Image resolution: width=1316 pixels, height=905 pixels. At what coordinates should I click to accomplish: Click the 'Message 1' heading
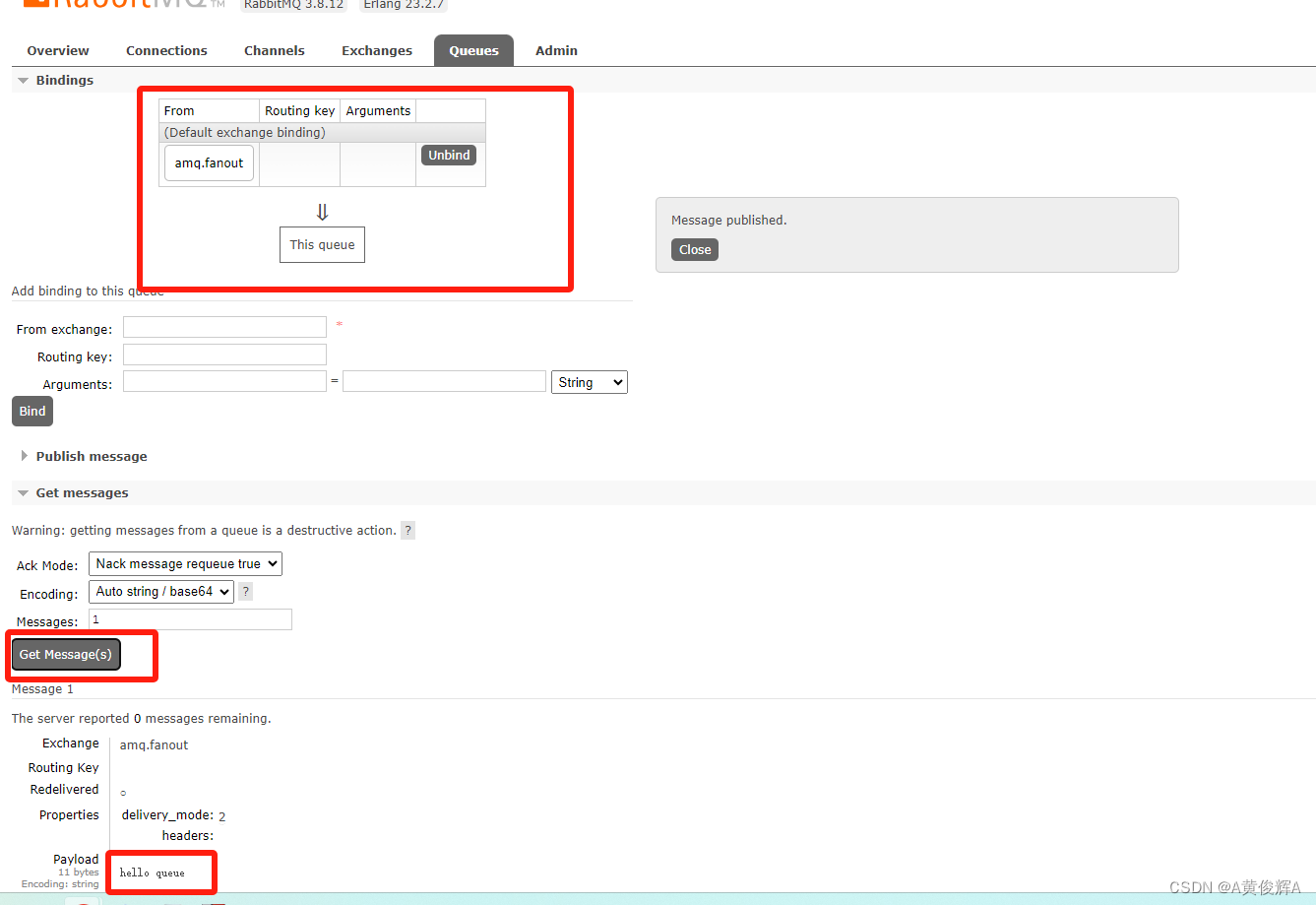click(x=42, y=689)
